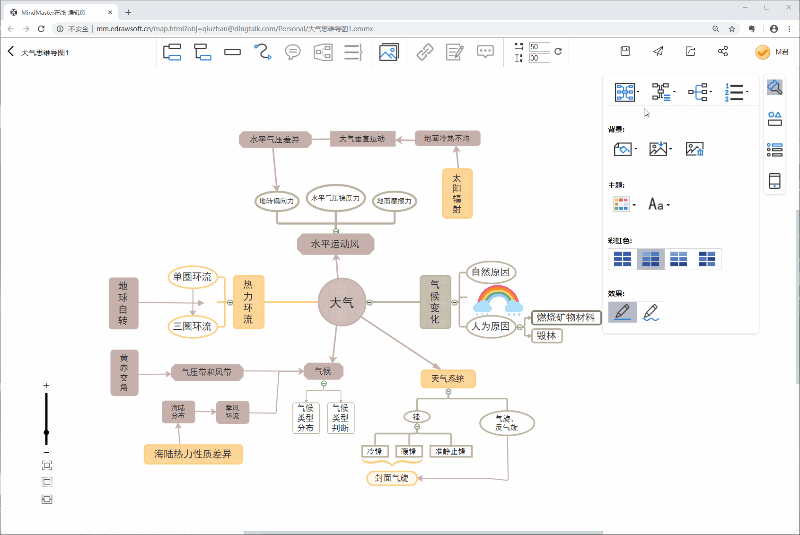This screenshot has height=535, width=800.
Task: Select the straight-line effect pen option
Action: pos(622,313)
